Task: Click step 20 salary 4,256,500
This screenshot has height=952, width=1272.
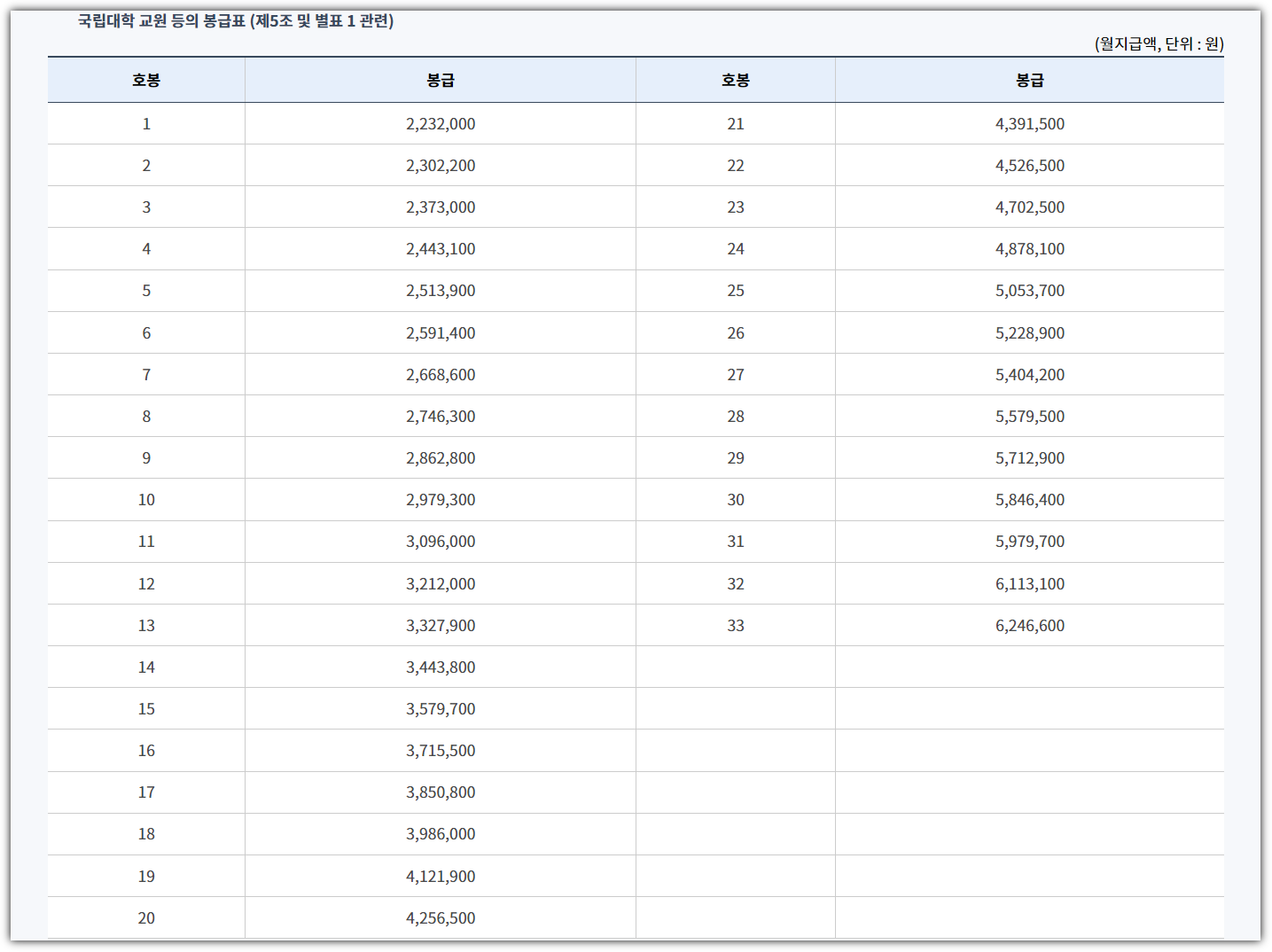Action: 441,918
